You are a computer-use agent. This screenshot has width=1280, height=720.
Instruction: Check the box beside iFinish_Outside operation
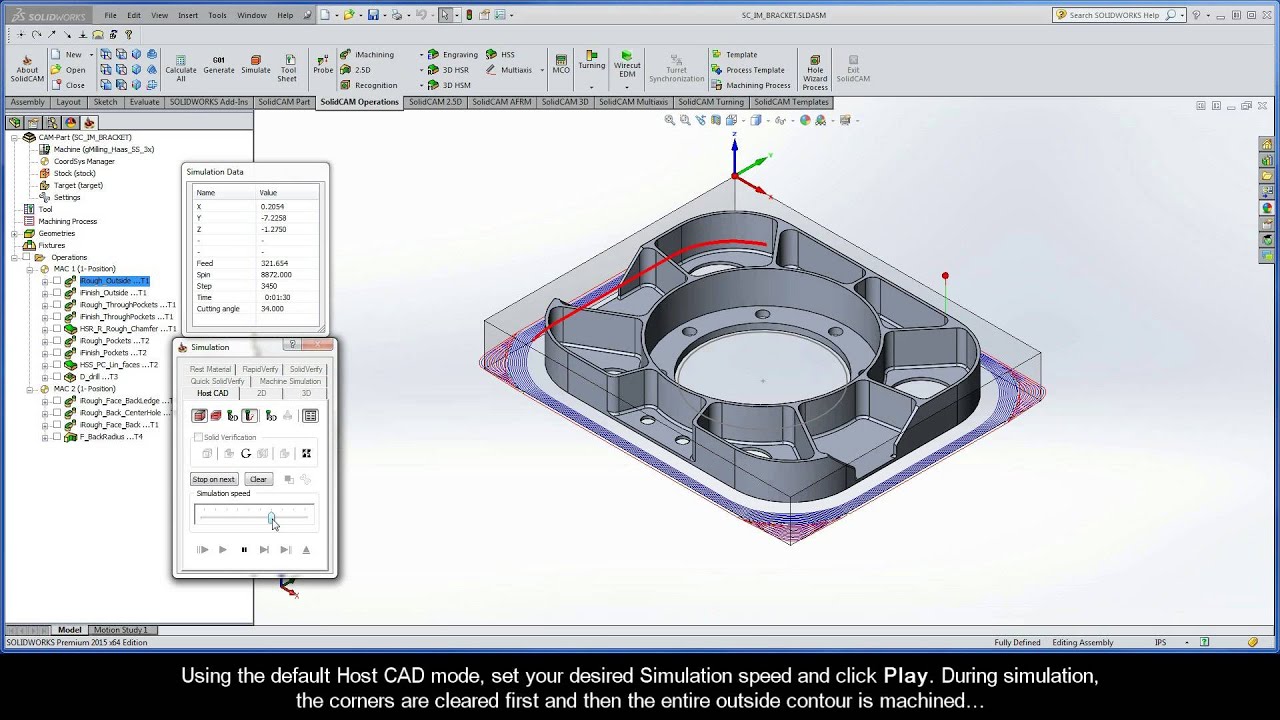(x=57, y=293)
